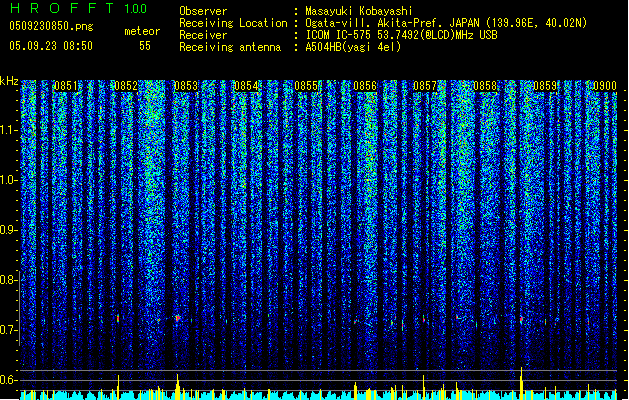Click the meteor count value 55
The width and height of the screenshot is (629, 400).
[x=145, y=46]
